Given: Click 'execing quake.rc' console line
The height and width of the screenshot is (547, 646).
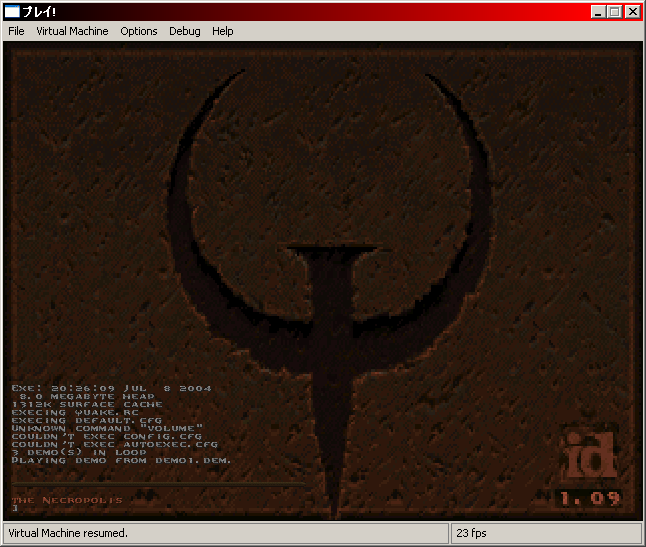Looking at the screenshot, I should [x=75, y=412].
